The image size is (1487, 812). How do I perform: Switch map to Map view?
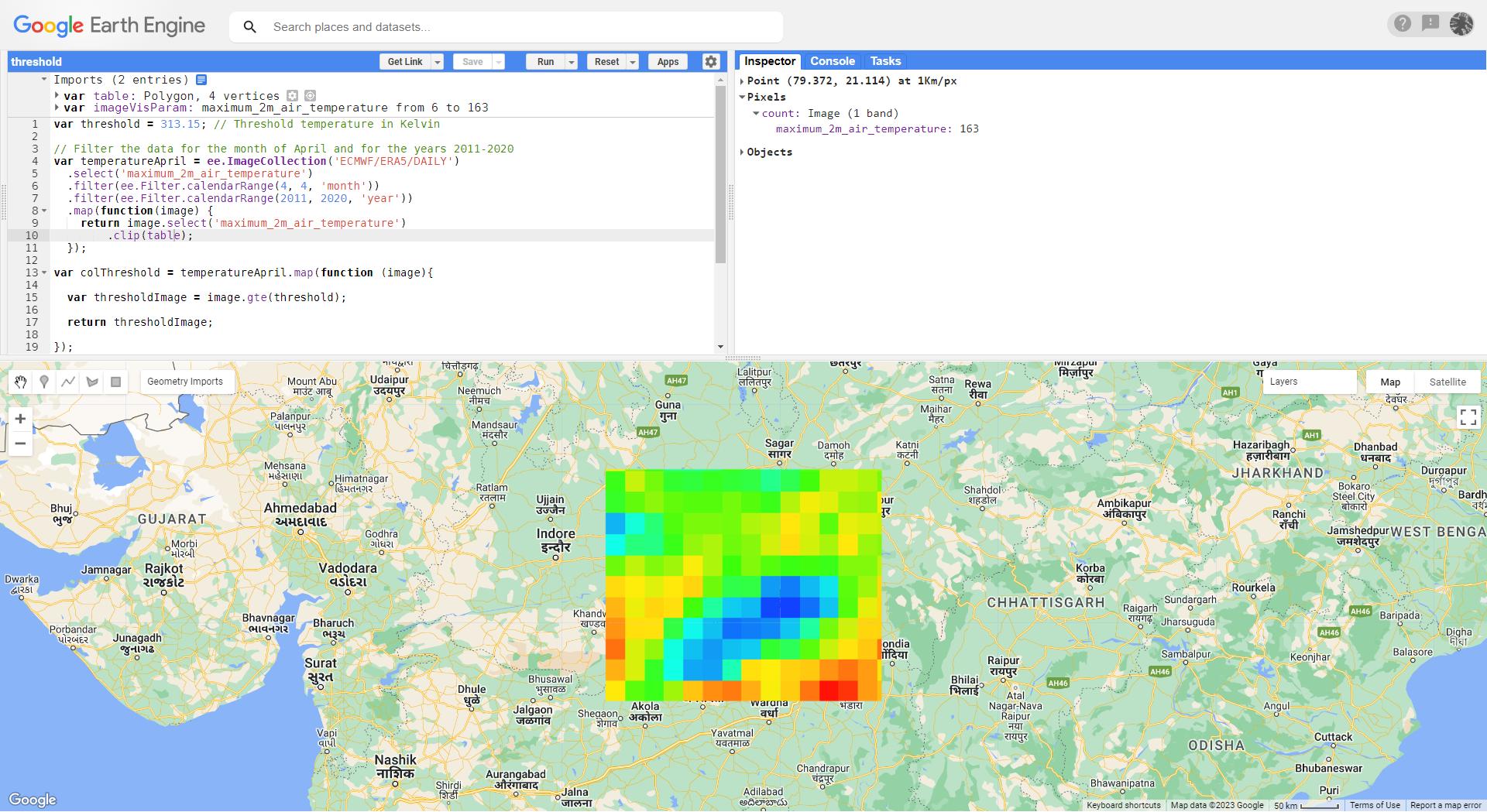1390,382
